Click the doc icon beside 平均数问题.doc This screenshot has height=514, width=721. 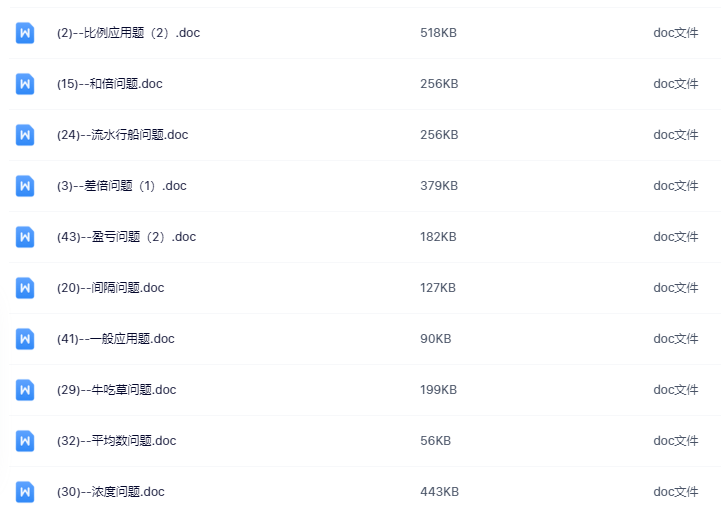tap(25, 441)
